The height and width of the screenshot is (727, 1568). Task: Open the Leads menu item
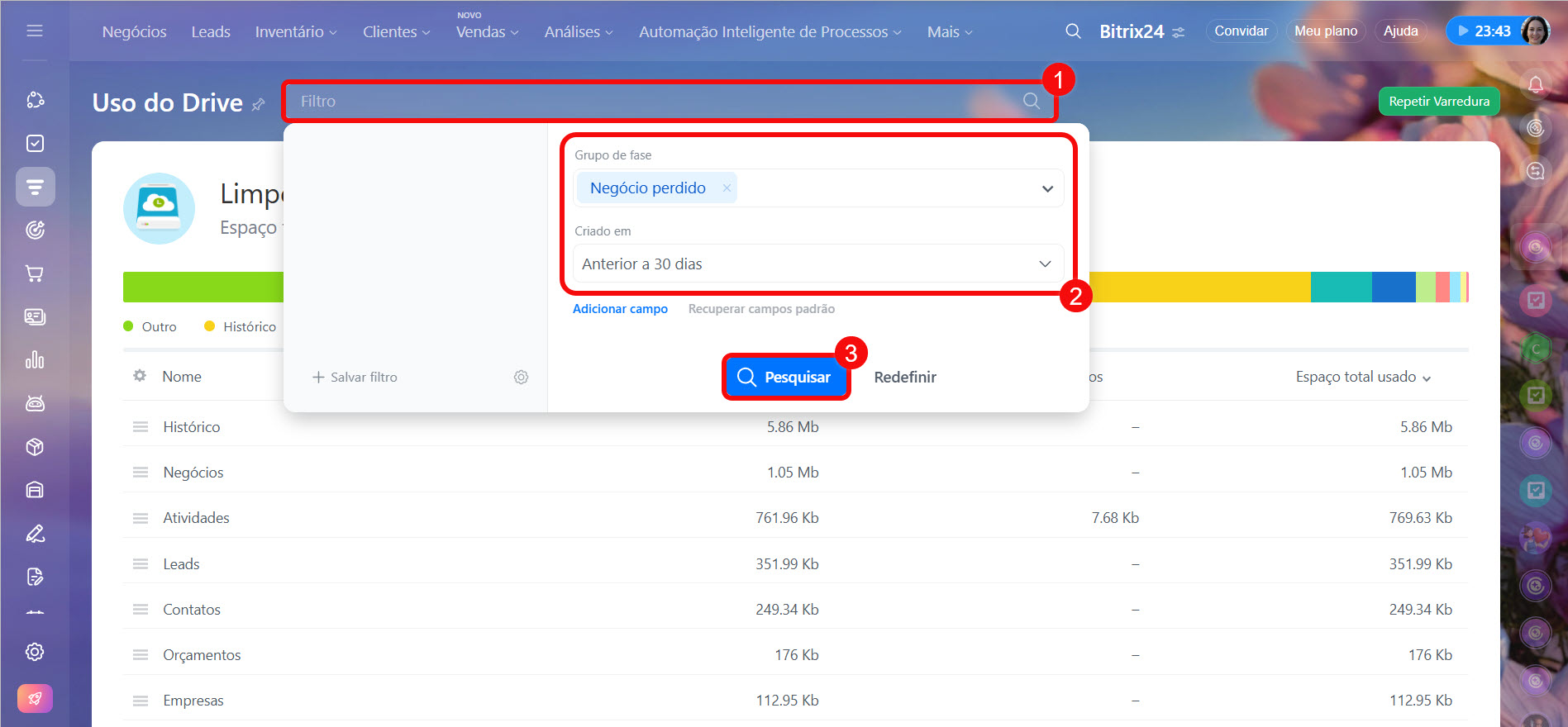pos(211,31)
